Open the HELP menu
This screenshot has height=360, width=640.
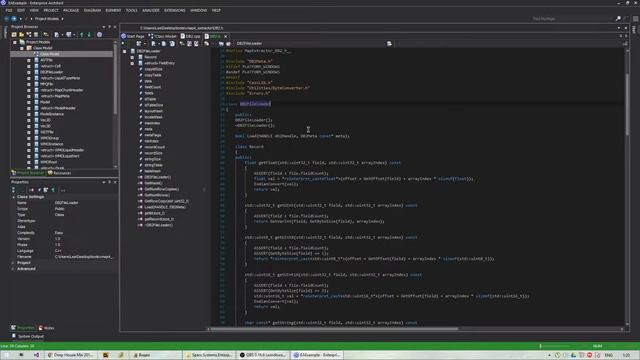tap(216, 10)
